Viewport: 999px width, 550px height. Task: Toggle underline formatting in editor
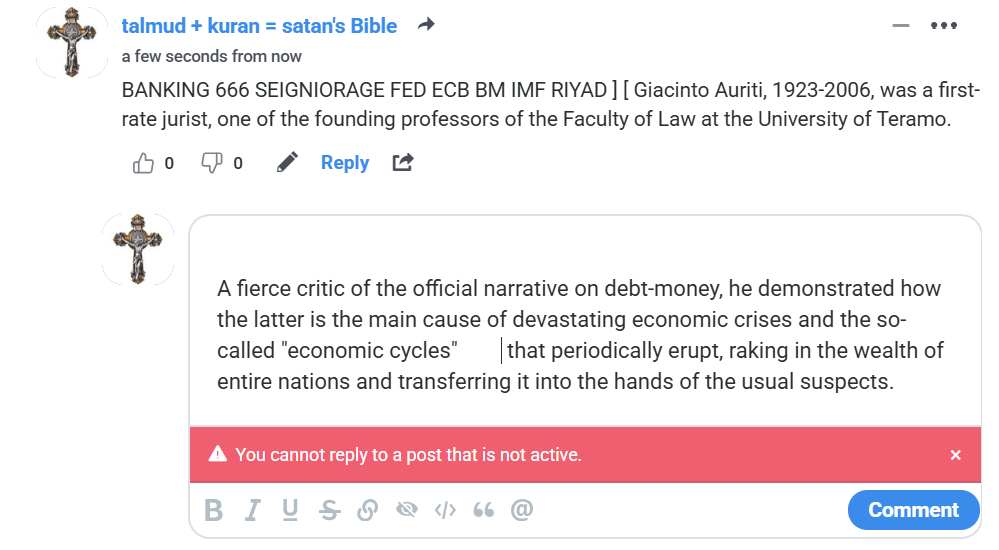290,511
